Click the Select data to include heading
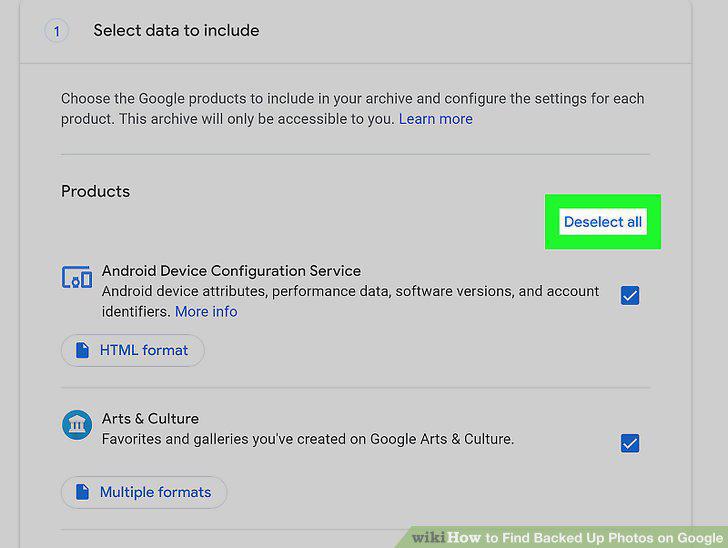 click(x=176, y=31)
